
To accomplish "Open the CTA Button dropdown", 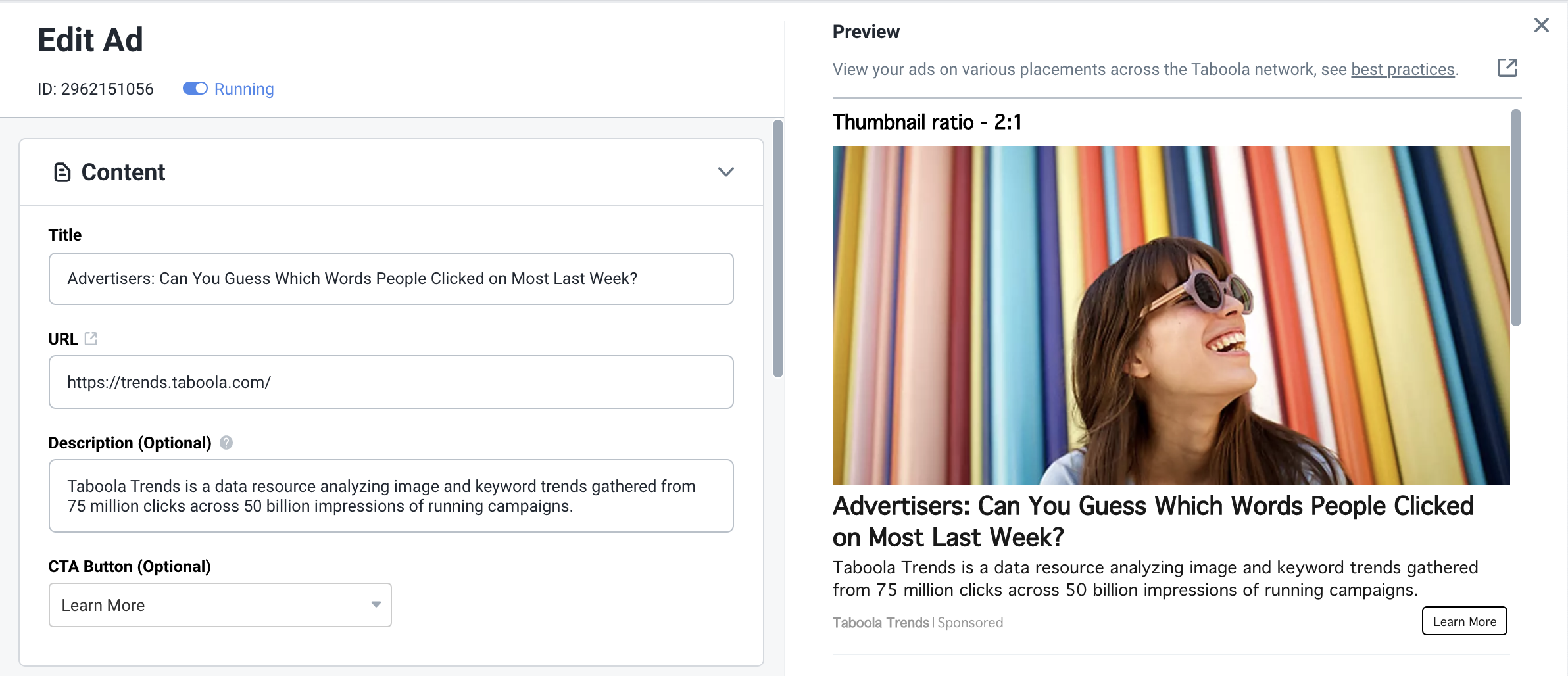I will point(220,605).
